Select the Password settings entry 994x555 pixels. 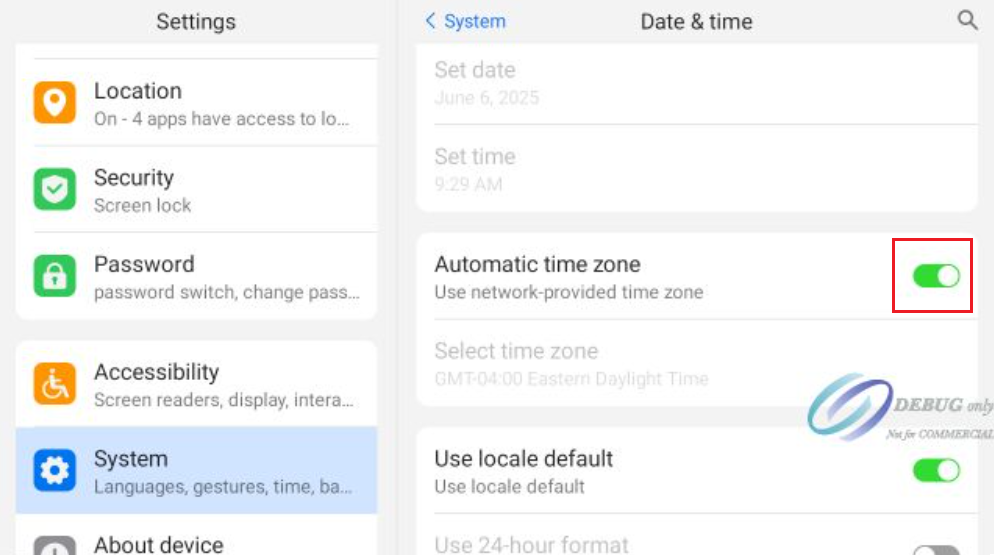(x=222, y=277)
